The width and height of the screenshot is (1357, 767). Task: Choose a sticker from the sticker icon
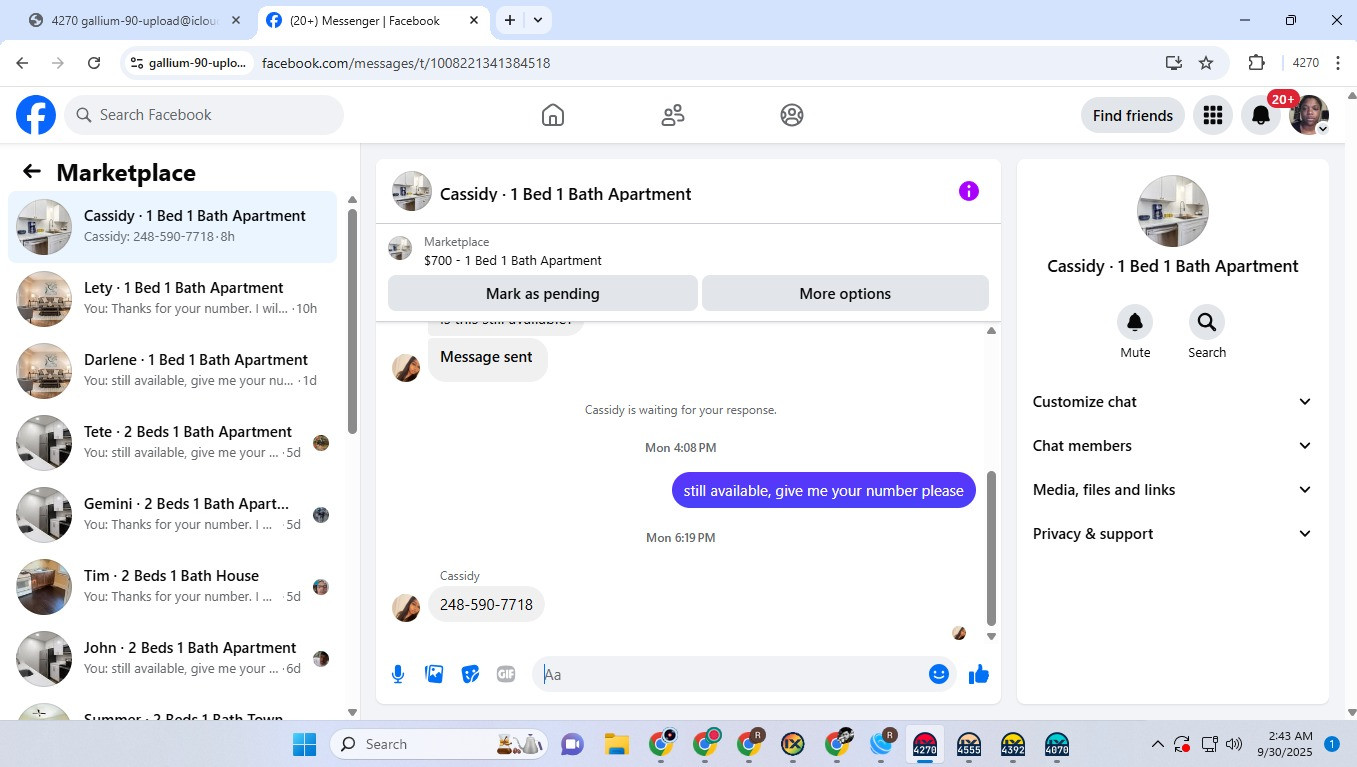(x=470, y=674)
